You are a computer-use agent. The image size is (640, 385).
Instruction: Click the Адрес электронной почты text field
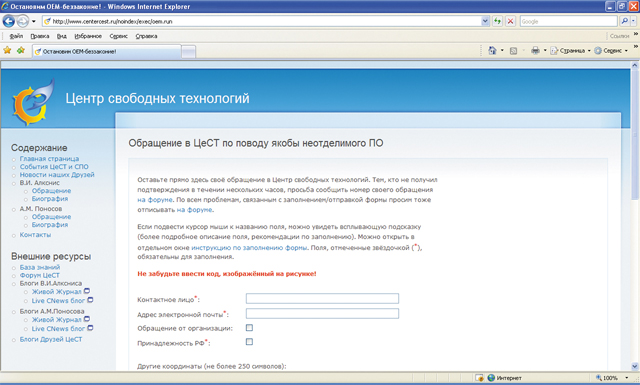(322, 314)
